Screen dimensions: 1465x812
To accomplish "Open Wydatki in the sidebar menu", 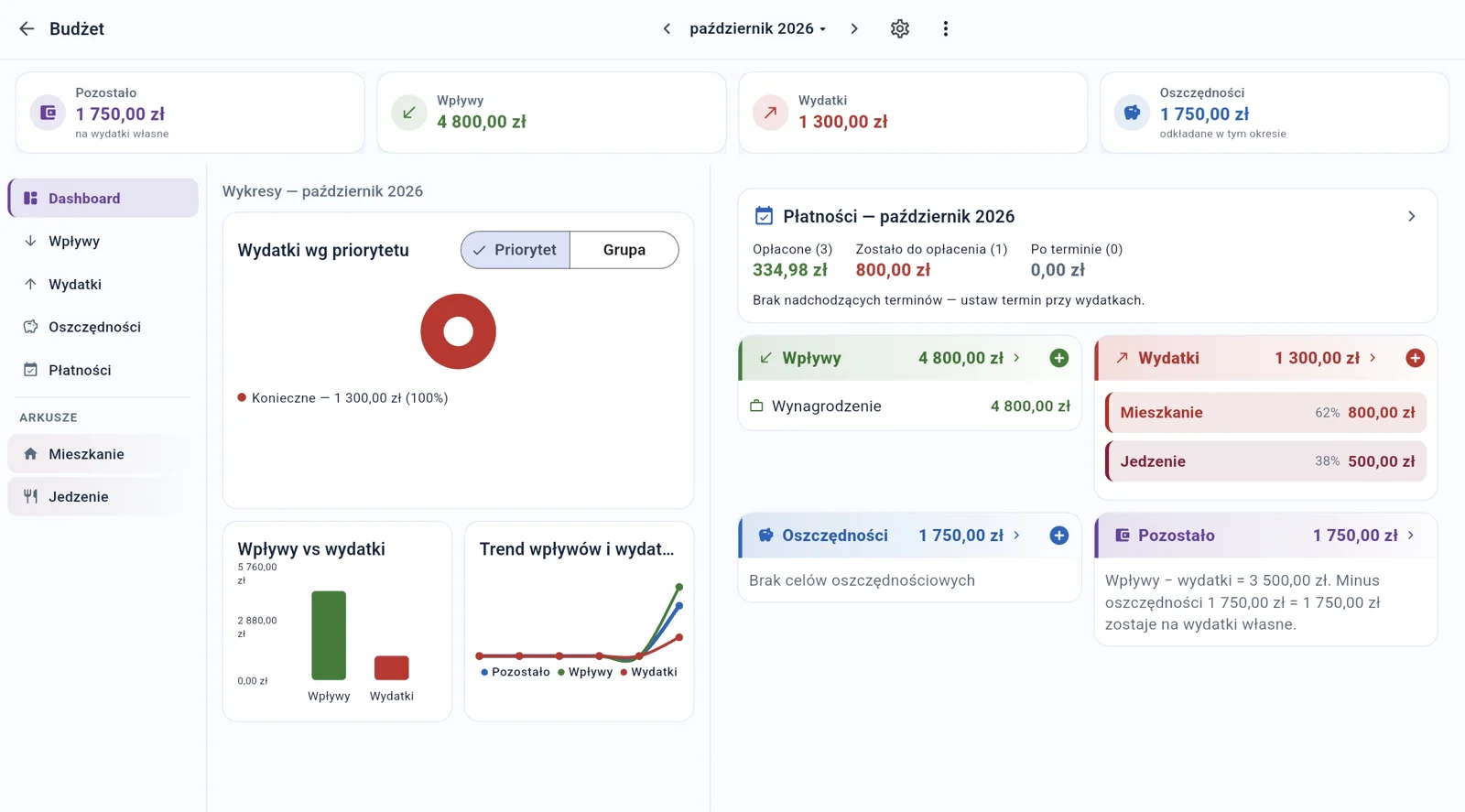I will [103, 284].
